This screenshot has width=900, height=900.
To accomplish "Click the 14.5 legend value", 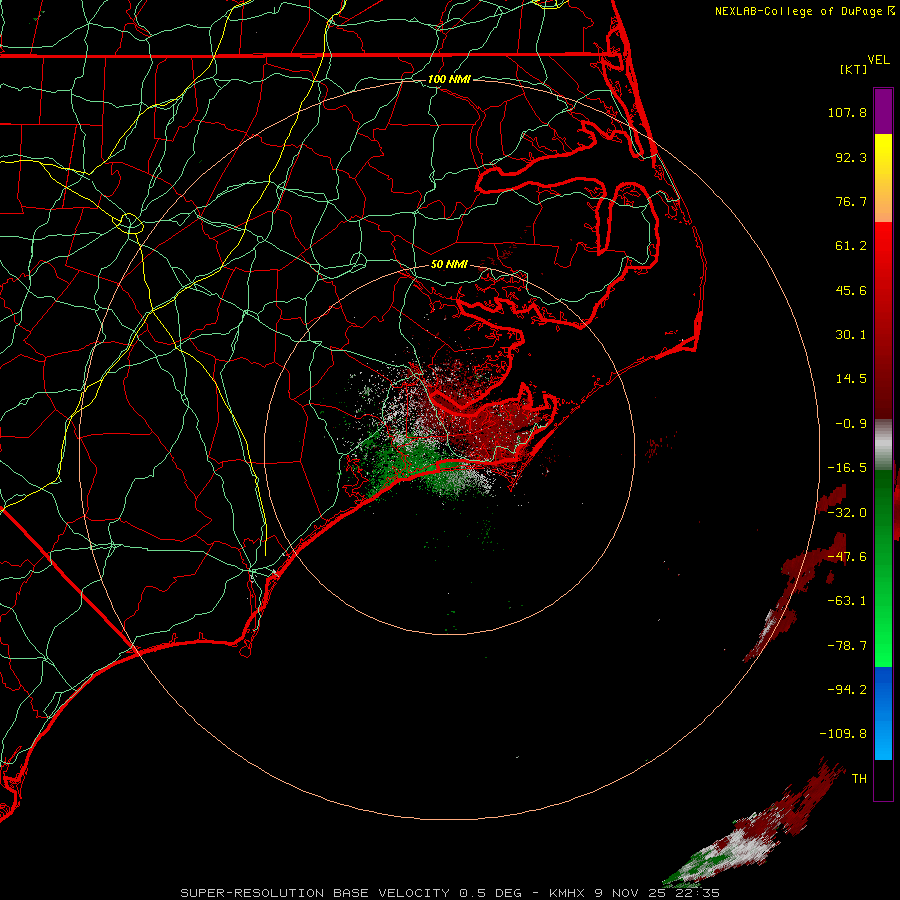I will coord(851,379).
